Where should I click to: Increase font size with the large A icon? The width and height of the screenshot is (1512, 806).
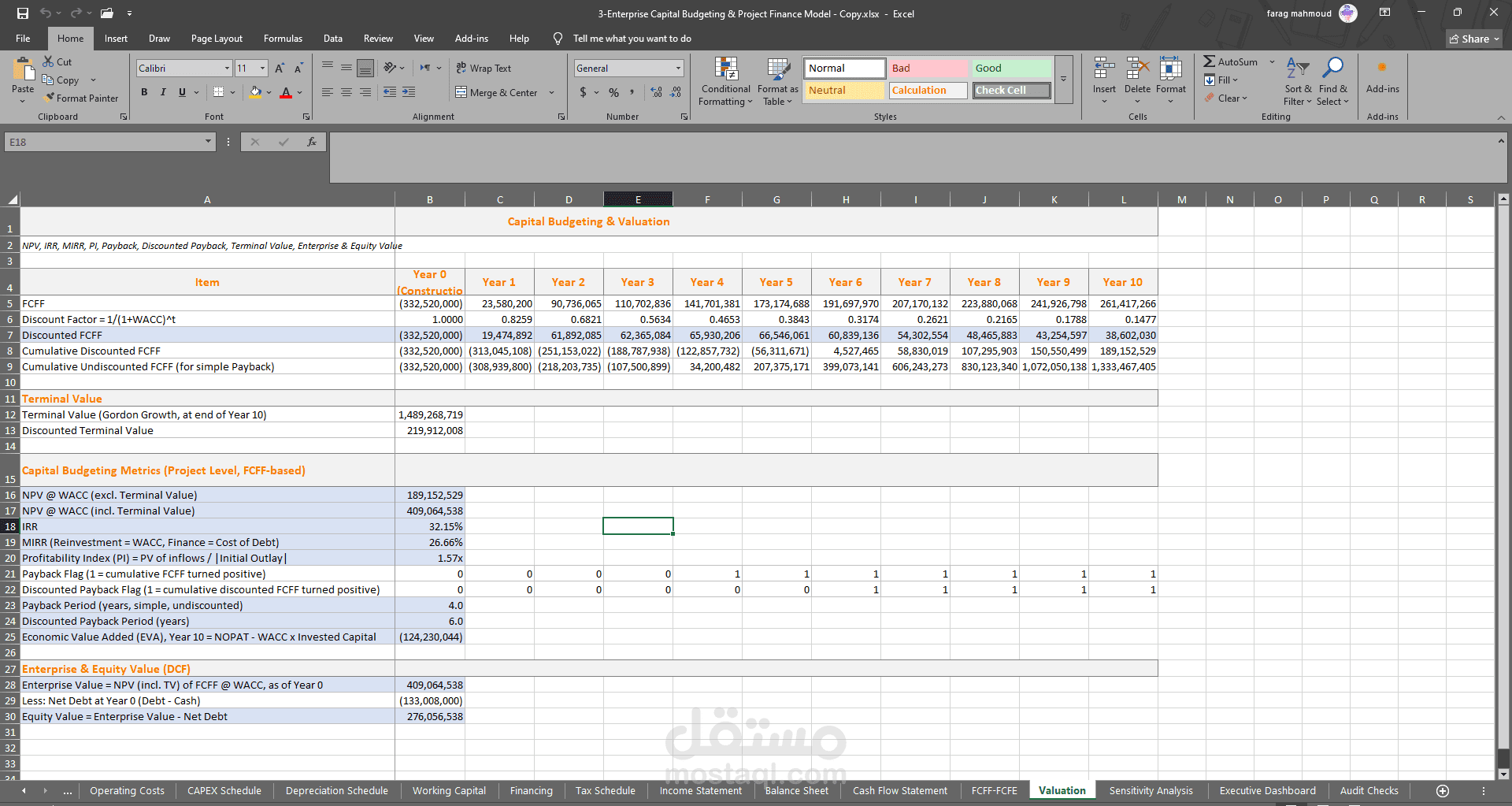point(280,69)
